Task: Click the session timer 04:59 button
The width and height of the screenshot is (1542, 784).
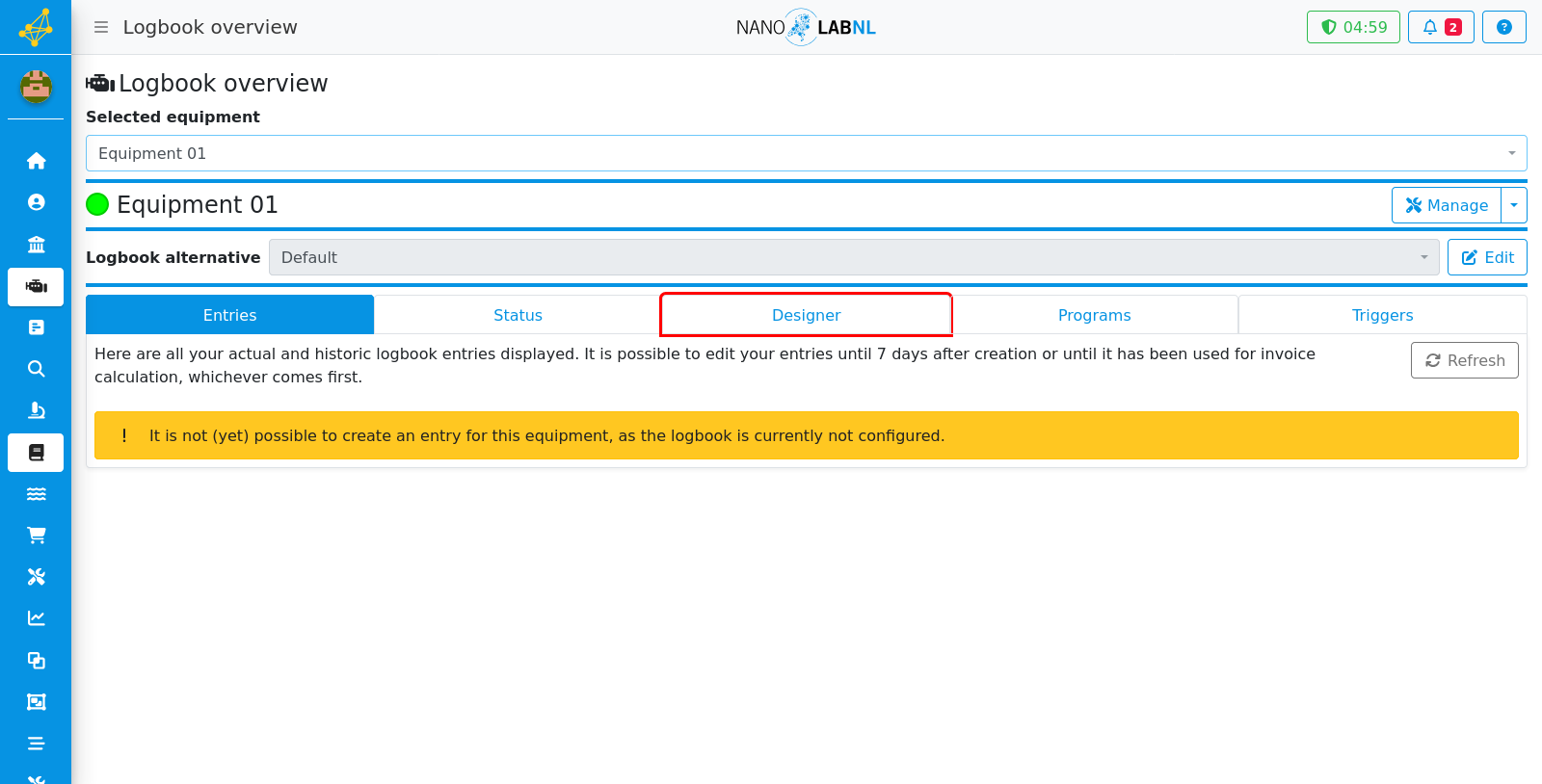Action: 1353,27
